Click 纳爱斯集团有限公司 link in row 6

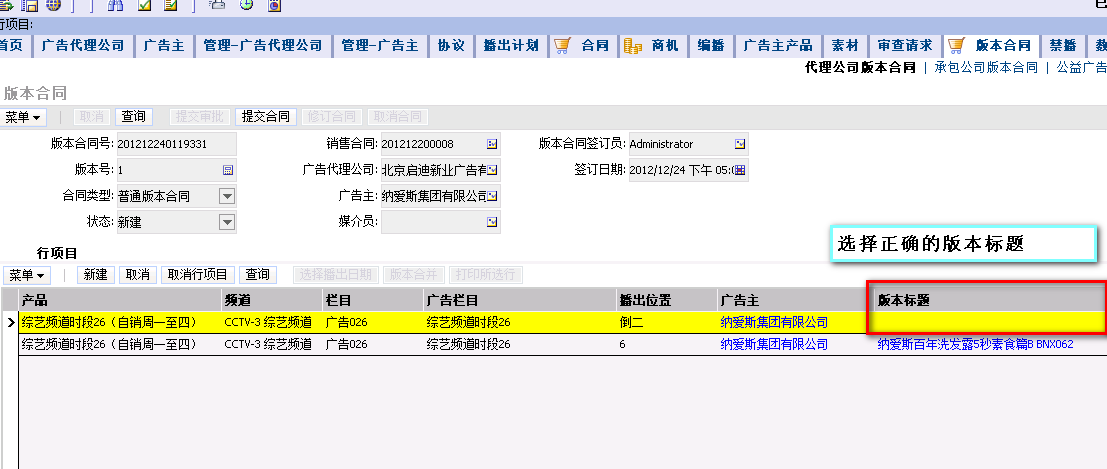[x=774, y=345]
